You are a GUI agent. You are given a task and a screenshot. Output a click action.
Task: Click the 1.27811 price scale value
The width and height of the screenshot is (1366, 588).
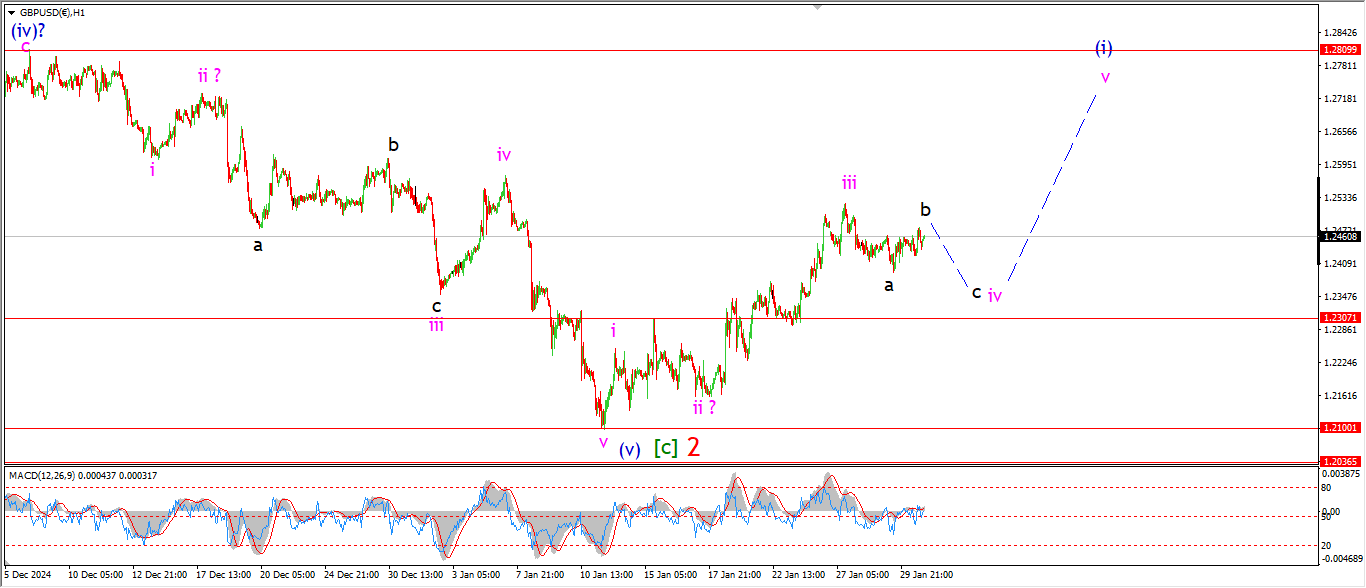[x=1340, y=66]
